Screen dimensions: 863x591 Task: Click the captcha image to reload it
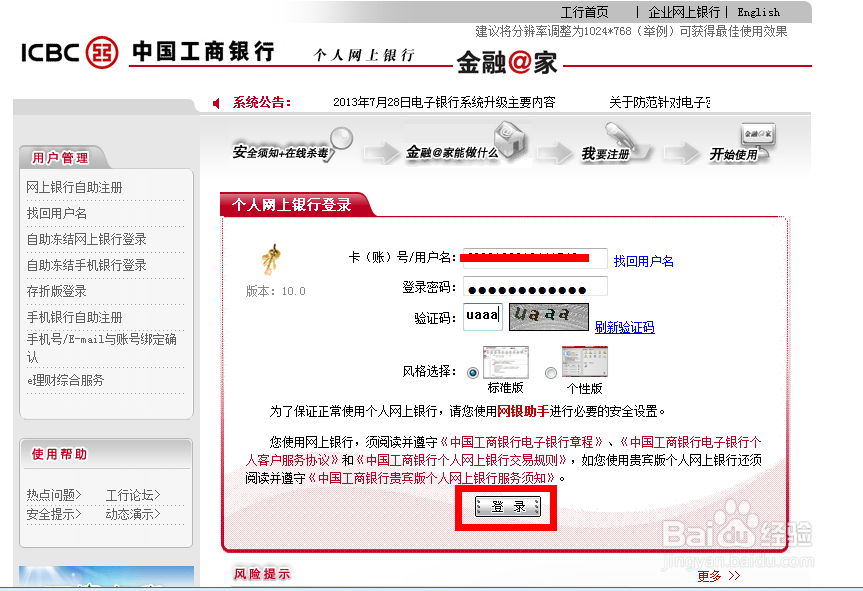pos(548,316)
